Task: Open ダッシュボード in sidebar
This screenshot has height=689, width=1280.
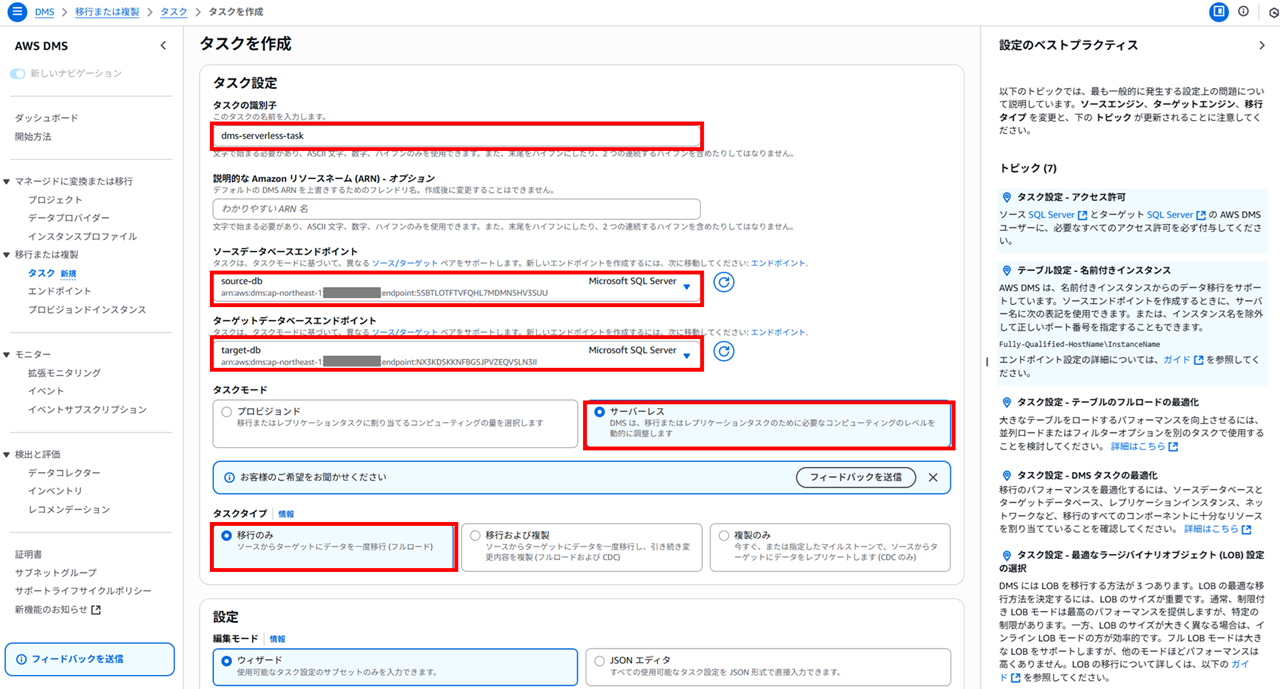Action: pyautogui.click(x=46, y=118)
